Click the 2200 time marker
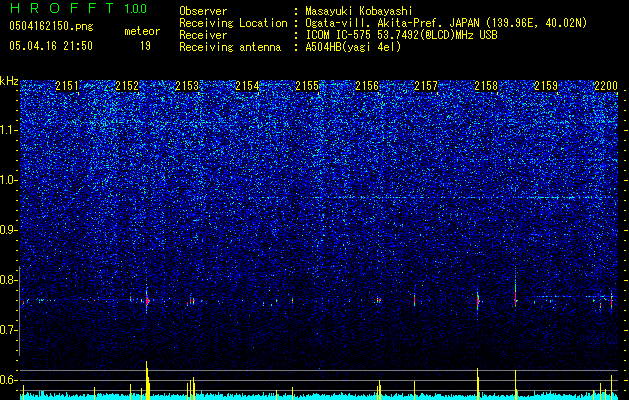Viewport: 629px width, 400px height. tap(606, 85)
